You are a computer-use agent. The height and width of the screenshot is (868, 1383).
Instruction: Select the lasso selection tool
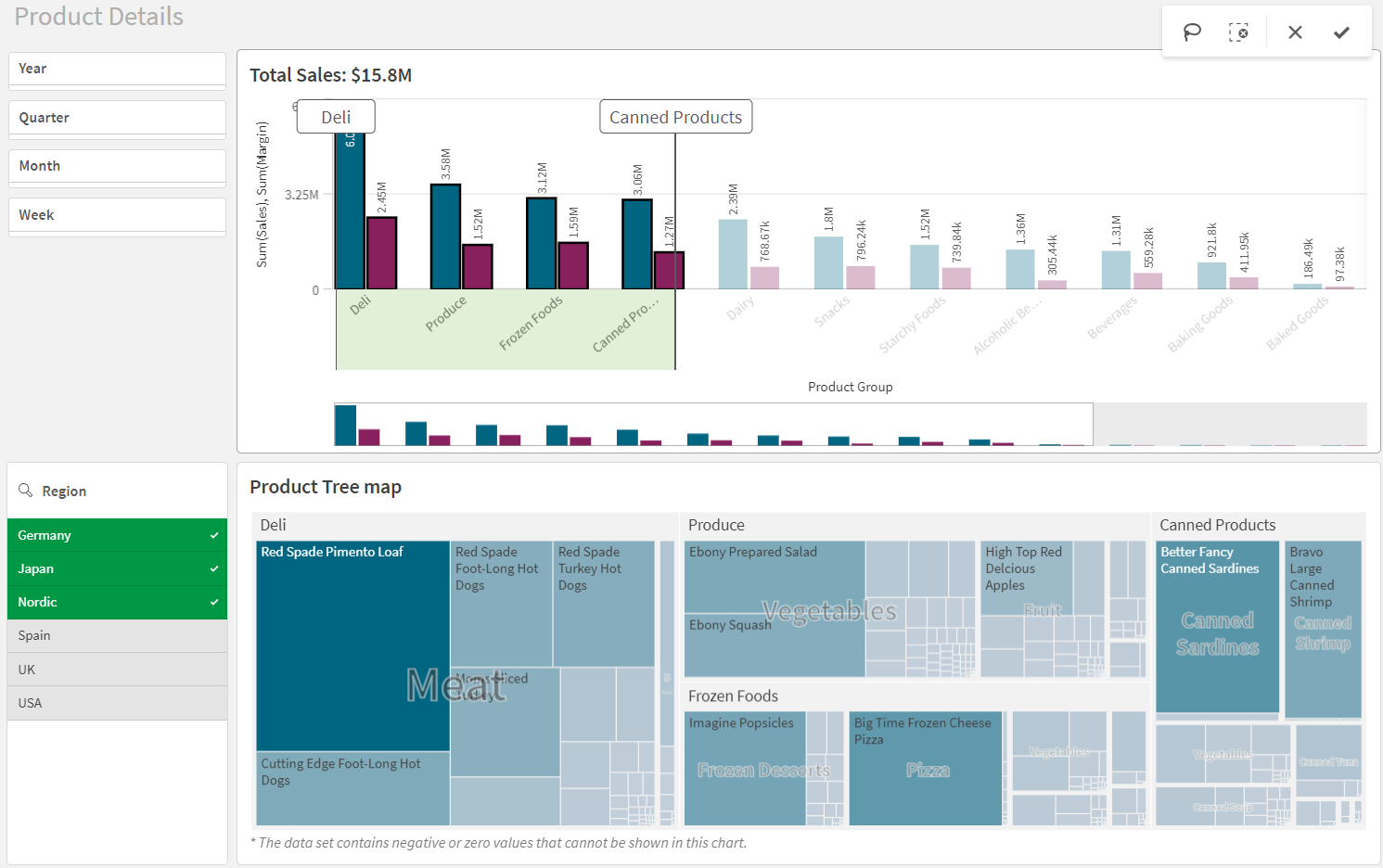(x=1192, y=32)
